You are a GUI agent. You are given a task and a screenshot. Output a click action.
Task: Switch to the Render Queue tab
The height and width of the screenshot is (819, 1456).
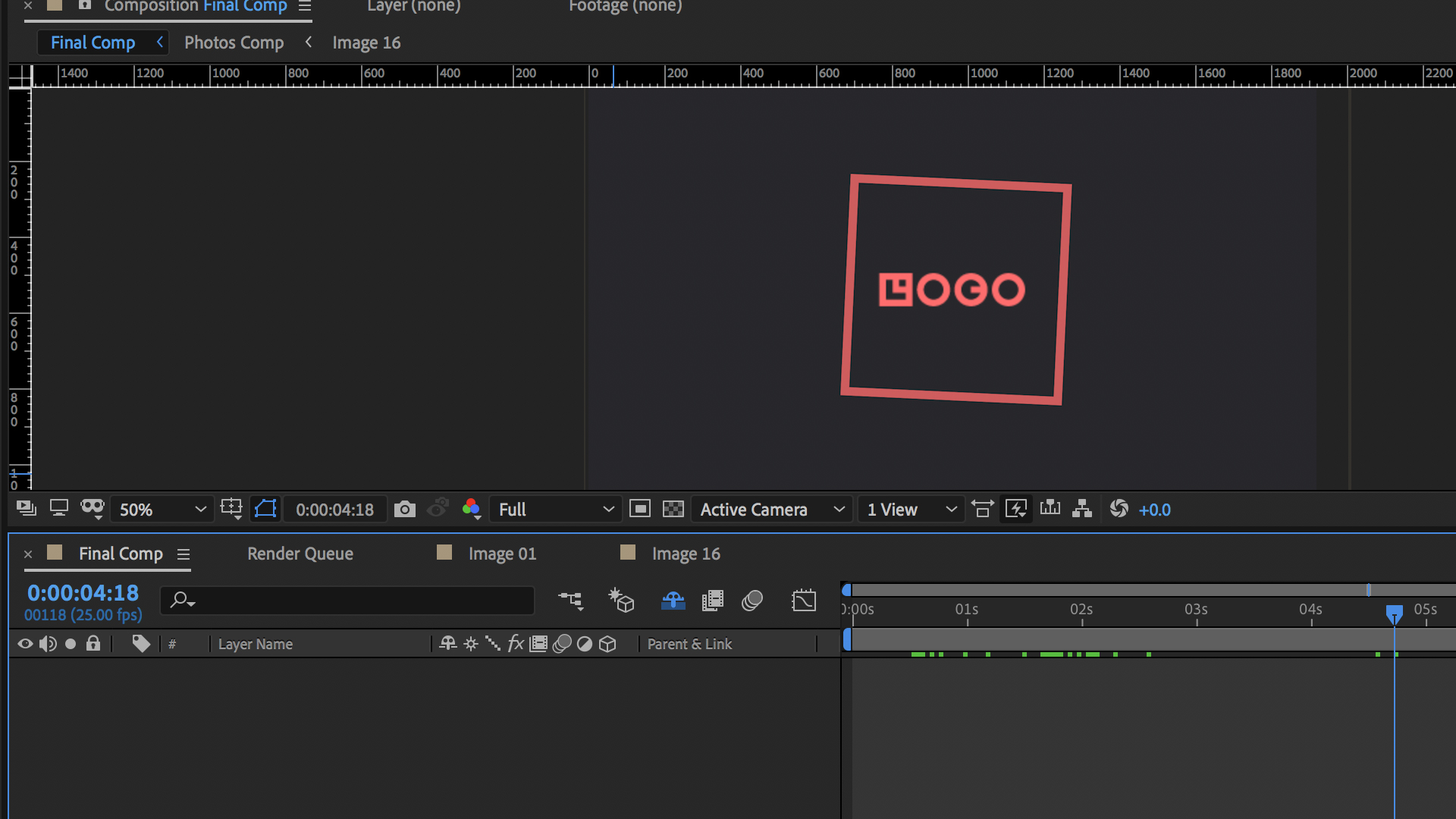click(x=300, y=554)
